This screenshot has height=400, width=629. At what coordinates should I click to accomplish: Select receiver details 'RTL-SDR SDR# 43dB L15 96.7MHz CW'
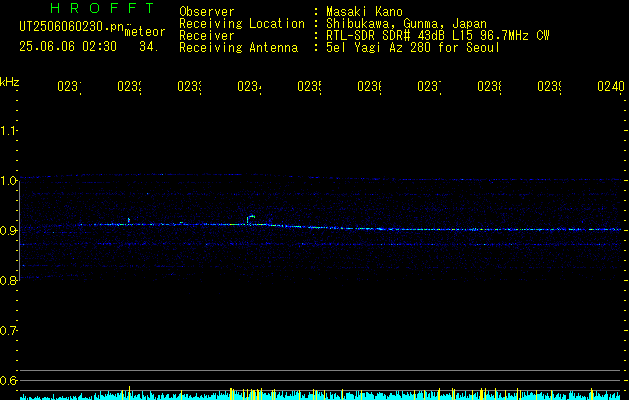pos(438,36)
